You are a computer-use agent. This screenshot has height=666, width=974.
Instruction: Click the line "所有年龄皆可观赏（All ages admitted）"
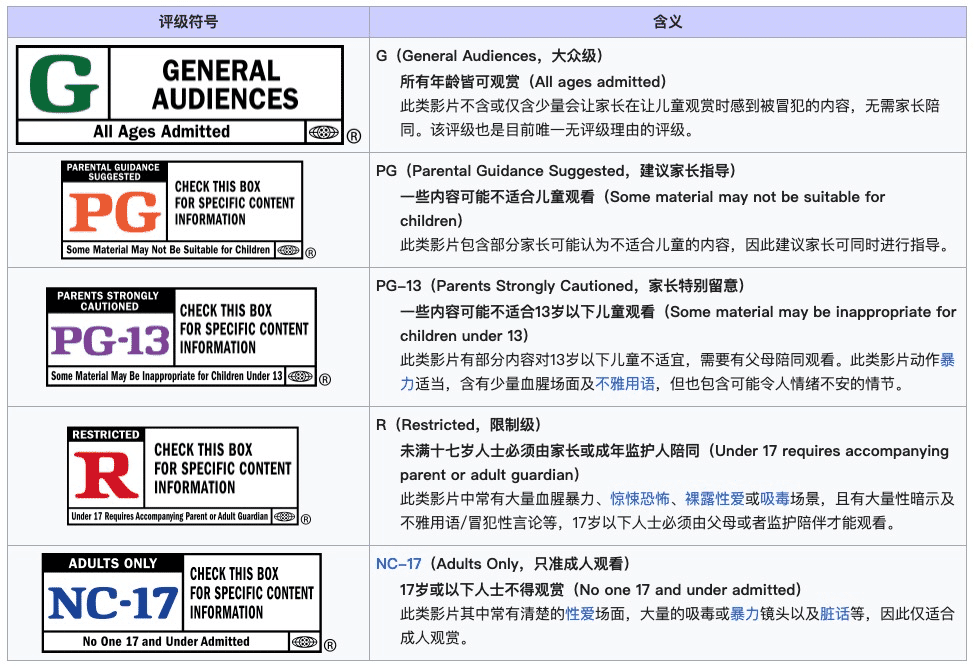pos(534,82)
